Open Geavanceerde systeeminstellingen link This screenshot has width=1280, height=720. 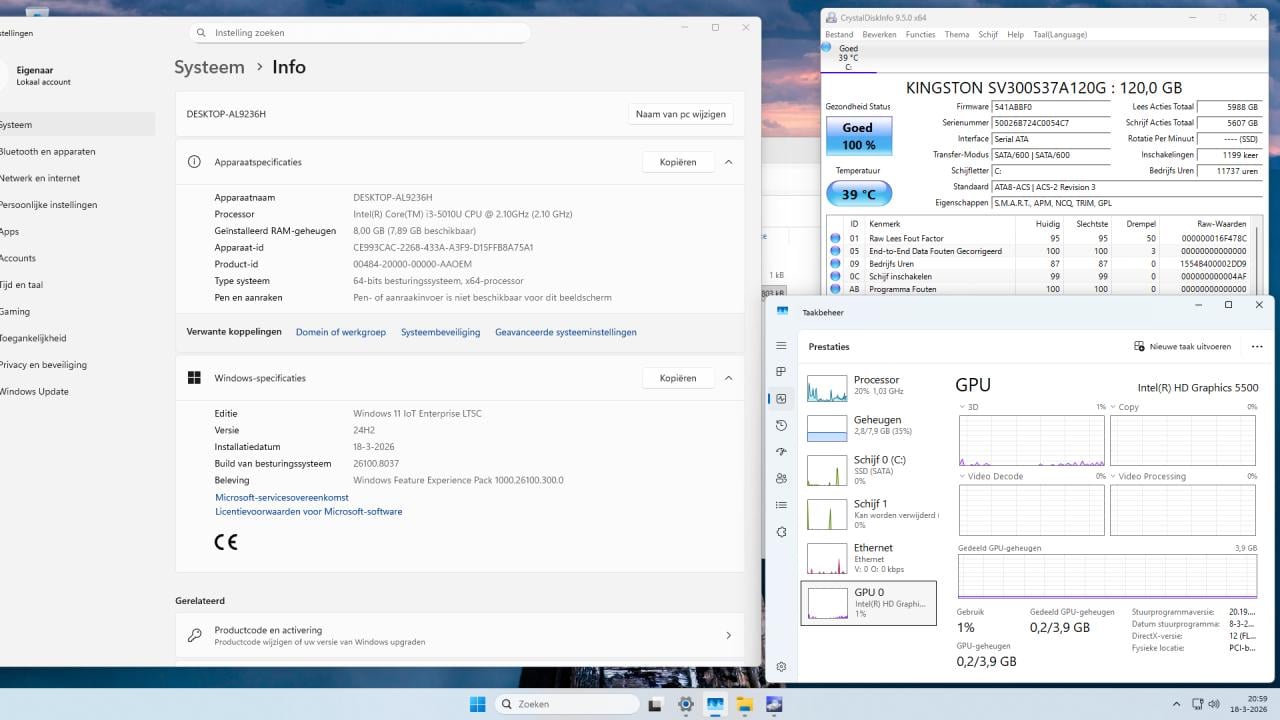pos(565,332)
